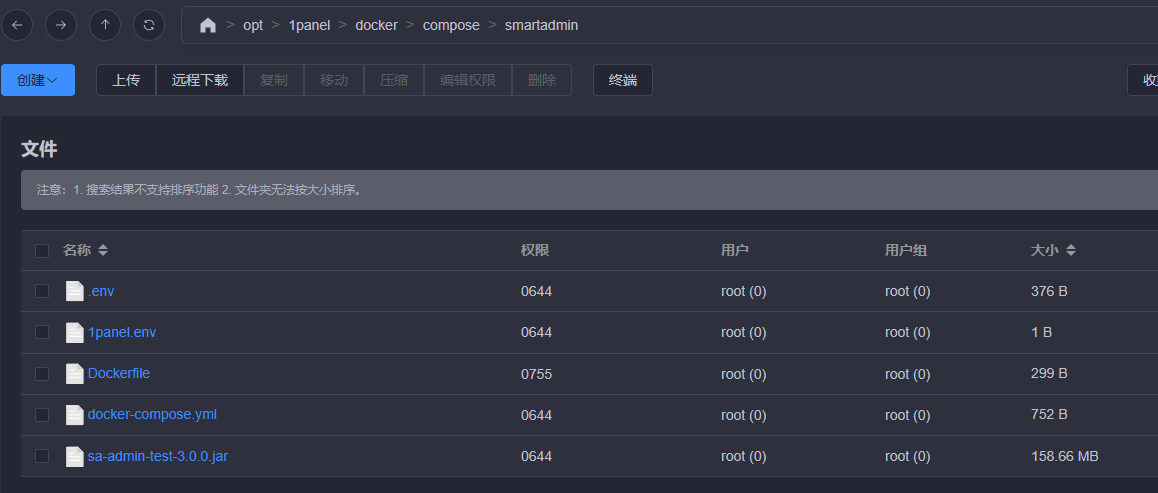The image size is (1158, 493).
Task: Go forward with the right arrow button
Action: (61, 25)
